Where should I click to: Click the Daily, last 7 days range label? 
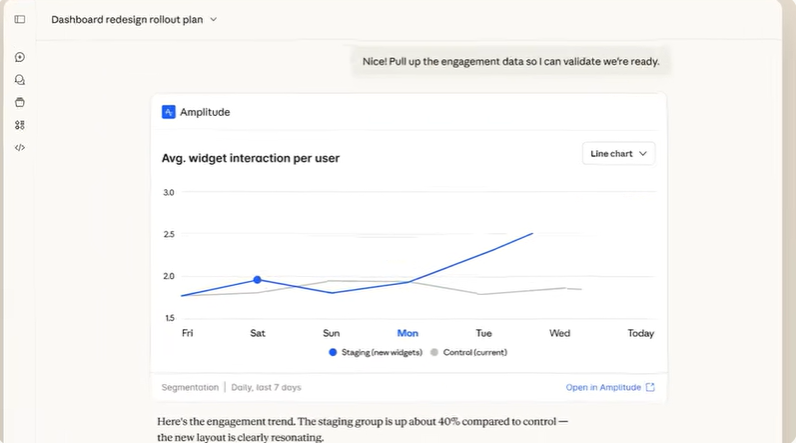[x=266, y=387]
